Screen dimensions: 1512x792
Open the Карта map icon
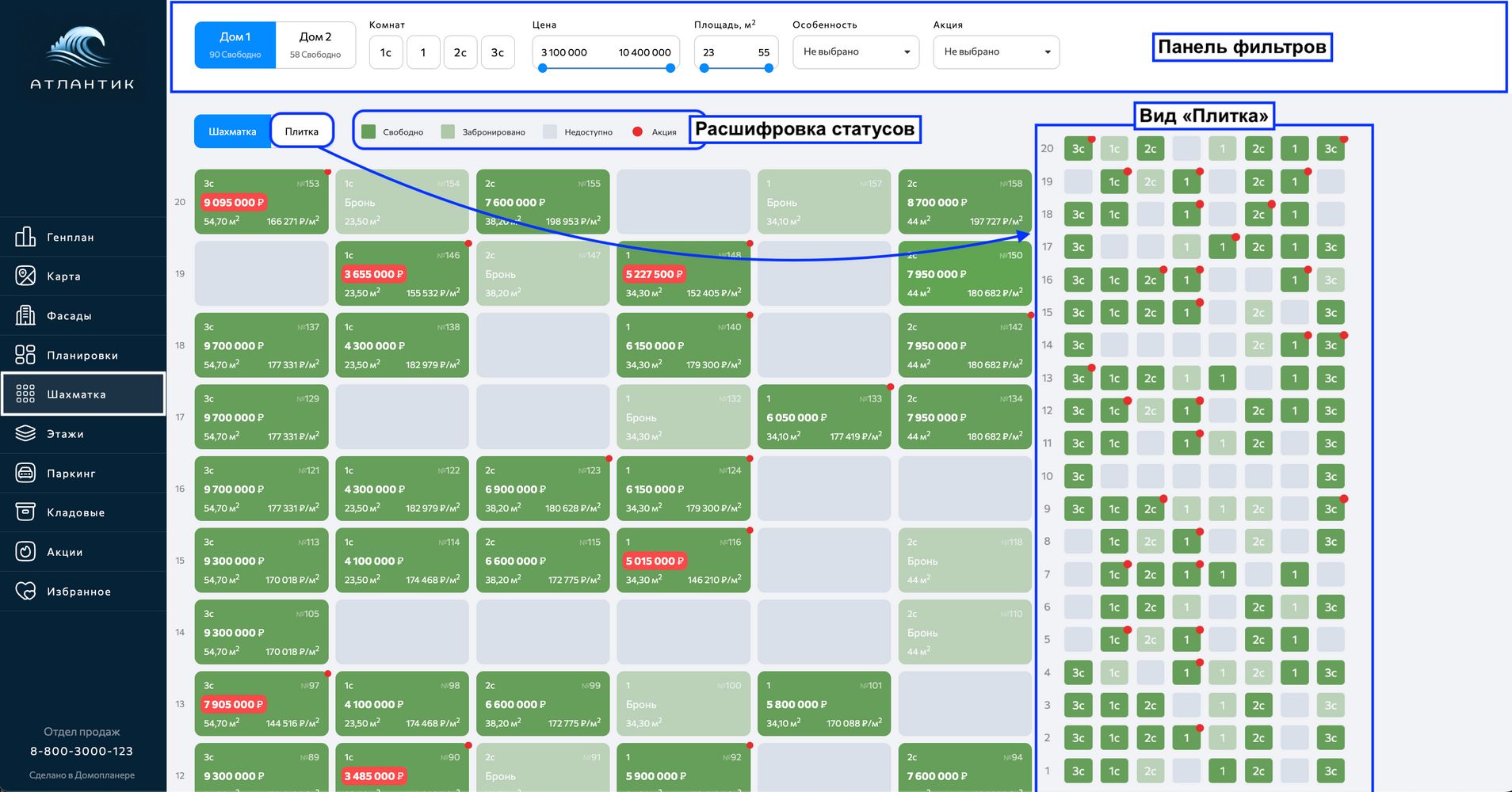pyautogui.click(x=25, y=276)
